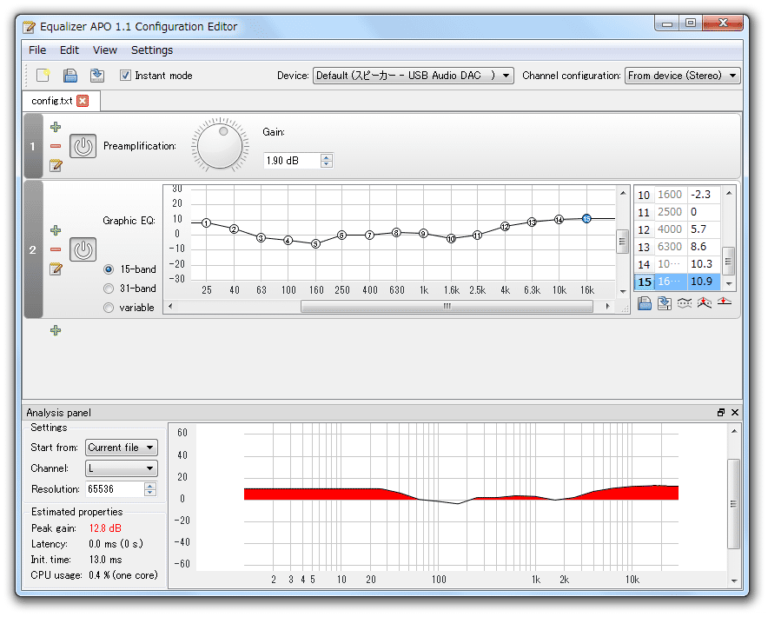Click the Save As icon in top toolbar
The image size is (768, 617).
(x=96, y=75)
